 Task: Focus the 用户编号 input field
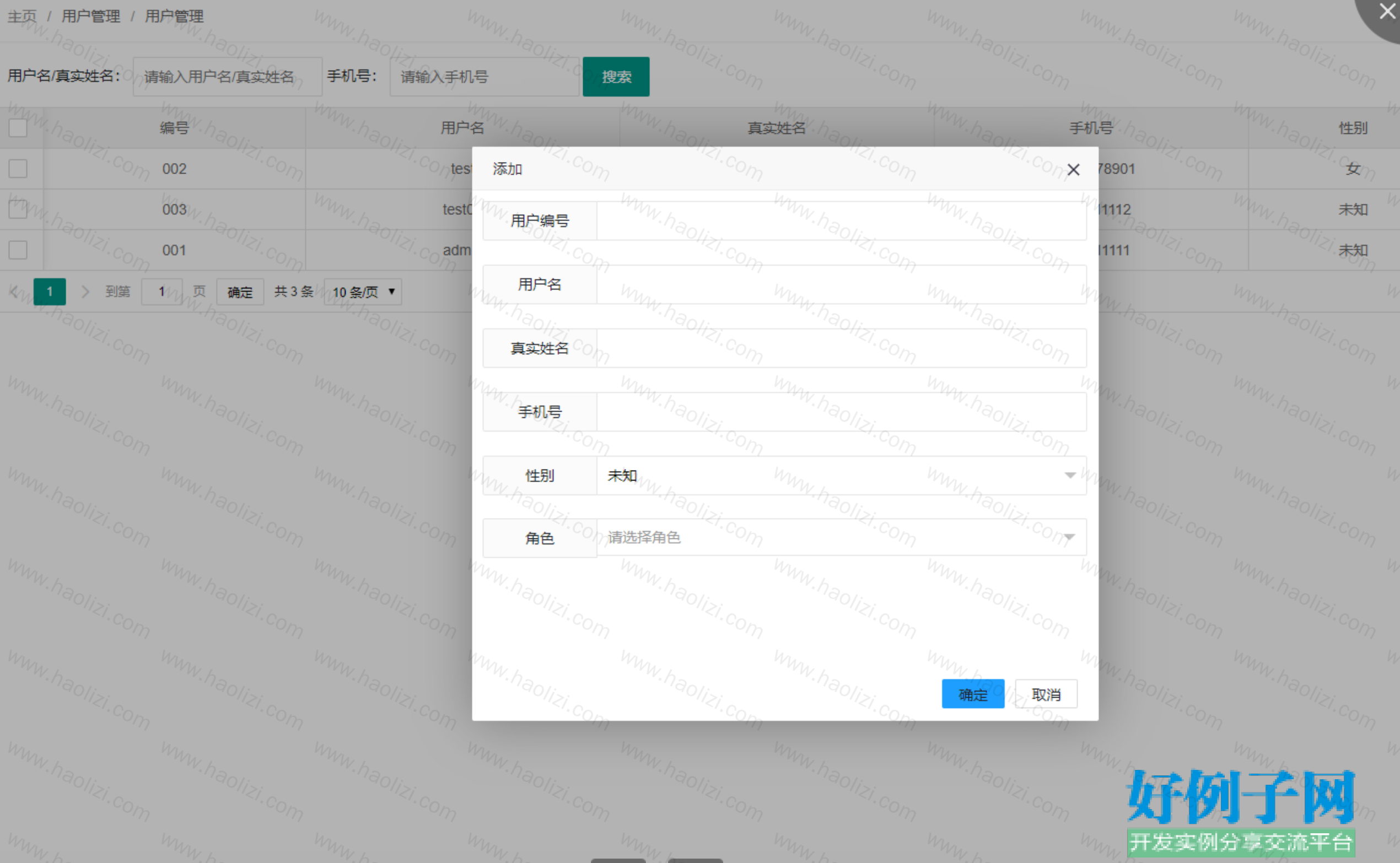841,220
